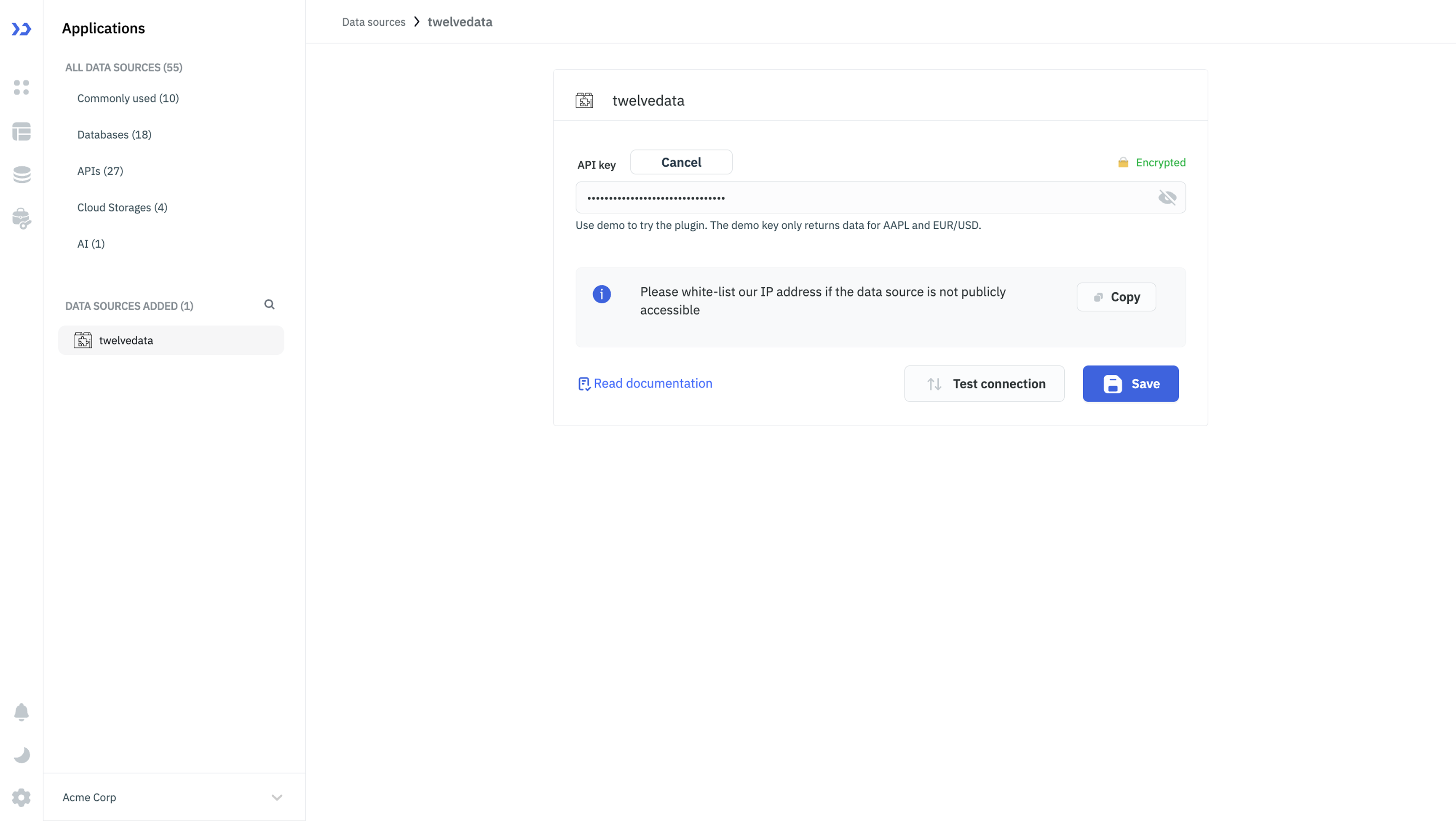Image resolution: width=1456 pixels, height=821 pixels.
Task: Select APIs (27) category
Action: tap(100, 171)
